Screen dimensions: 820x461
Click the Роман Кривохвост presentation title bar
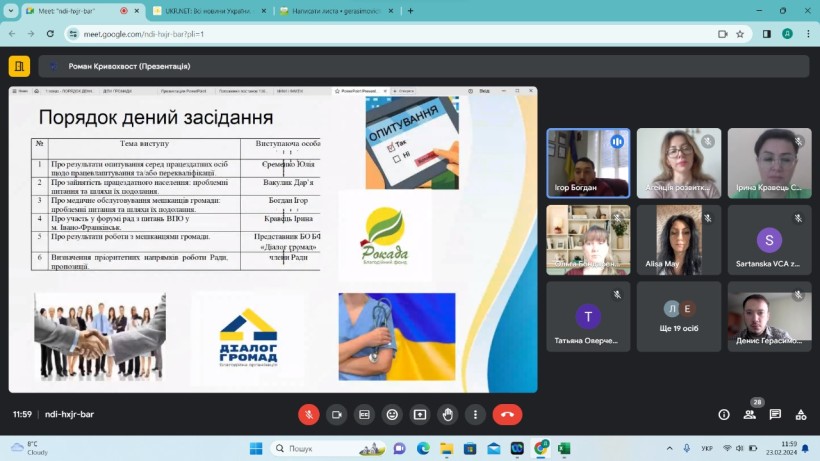(424, 66)
